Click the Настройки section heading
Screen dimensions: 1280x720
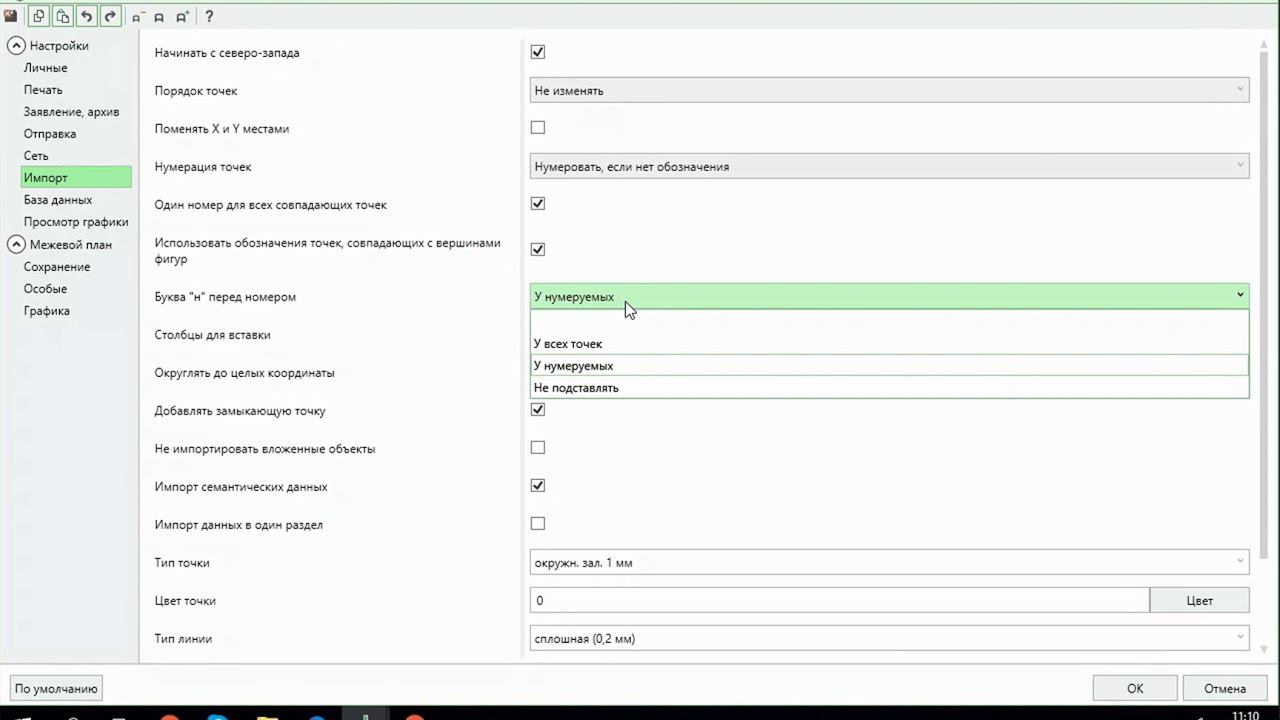click(59, 46)
